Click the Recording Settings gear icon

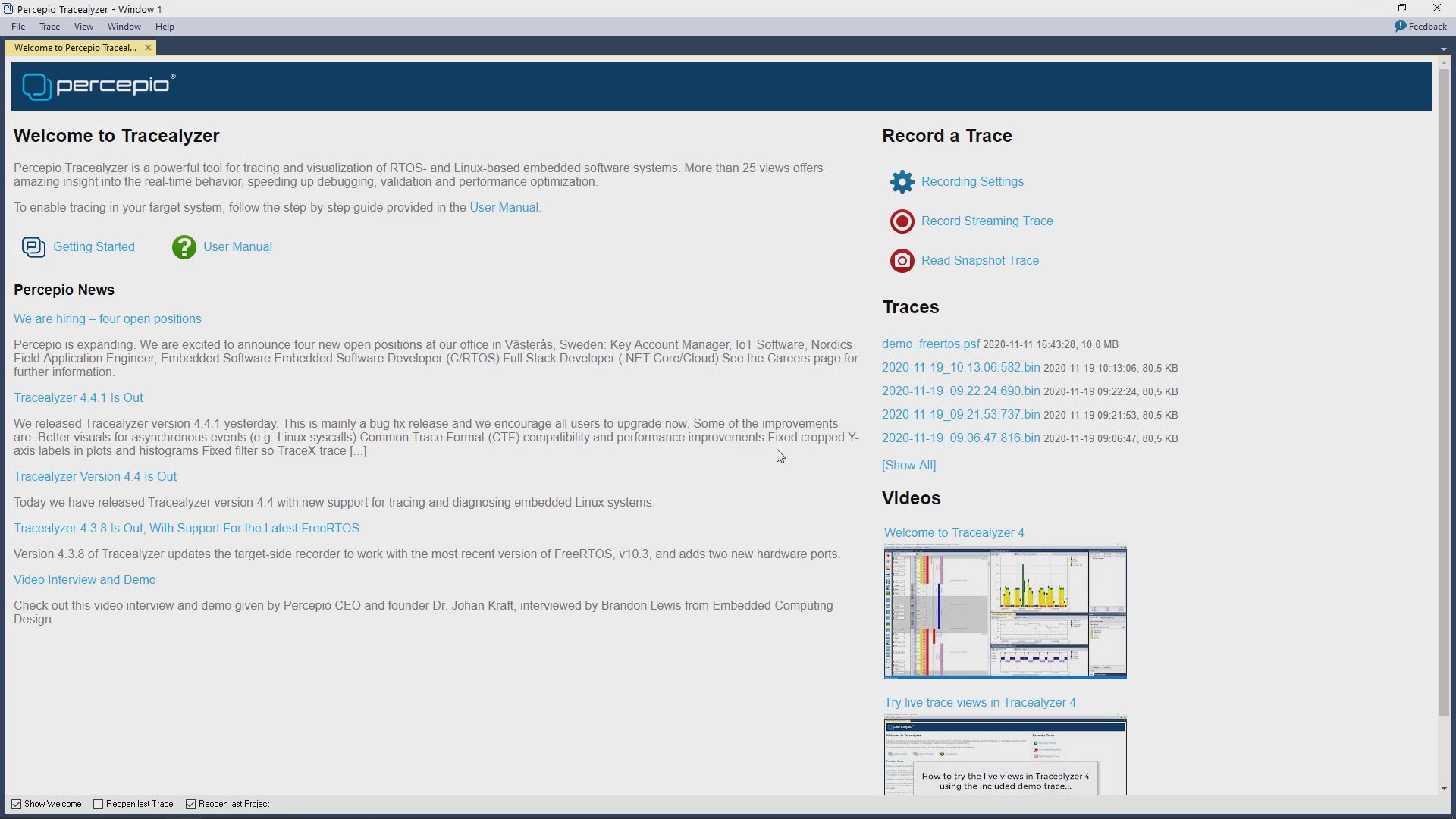(x=902, y=182)
